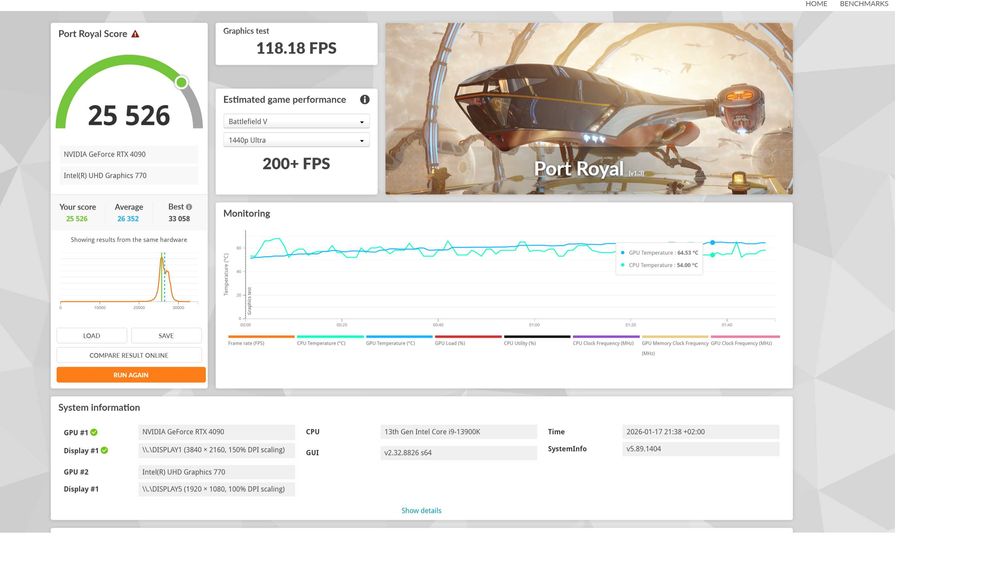Open the BENCHMARKS tab
Screen dimensions: 1000x578
coord(864,4)
